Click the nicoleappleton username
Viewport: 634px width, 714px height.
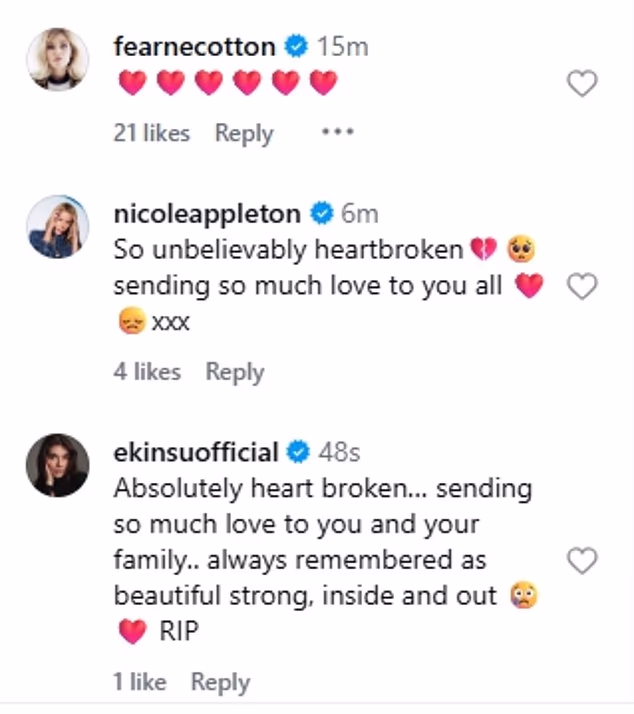[207, 213]
